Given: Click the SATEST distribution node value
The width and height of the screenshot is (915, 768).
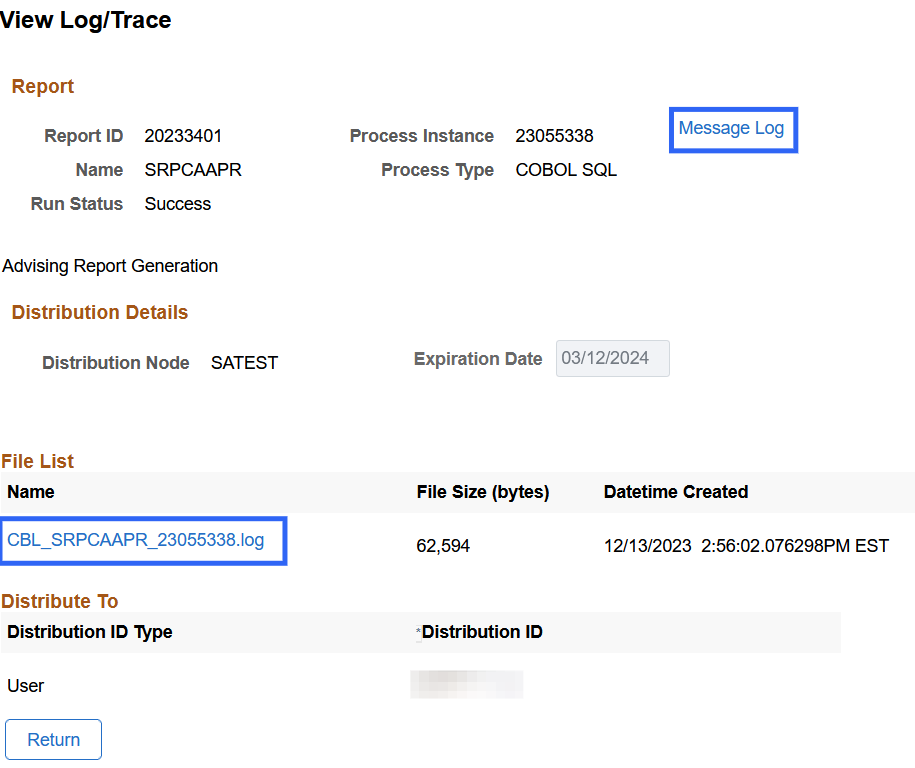Looking at the screenshot, I should point(244,363).
